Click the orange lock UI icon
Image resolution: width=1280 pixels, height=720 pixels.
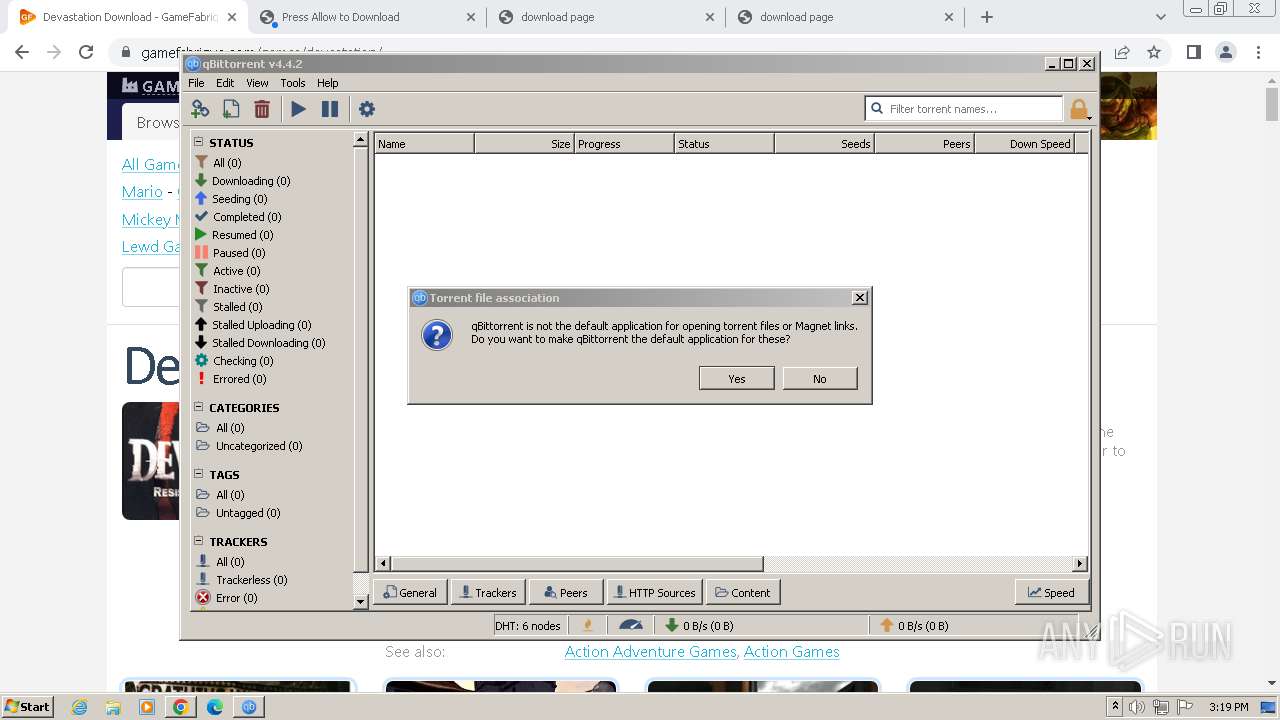click(1078, 109)
